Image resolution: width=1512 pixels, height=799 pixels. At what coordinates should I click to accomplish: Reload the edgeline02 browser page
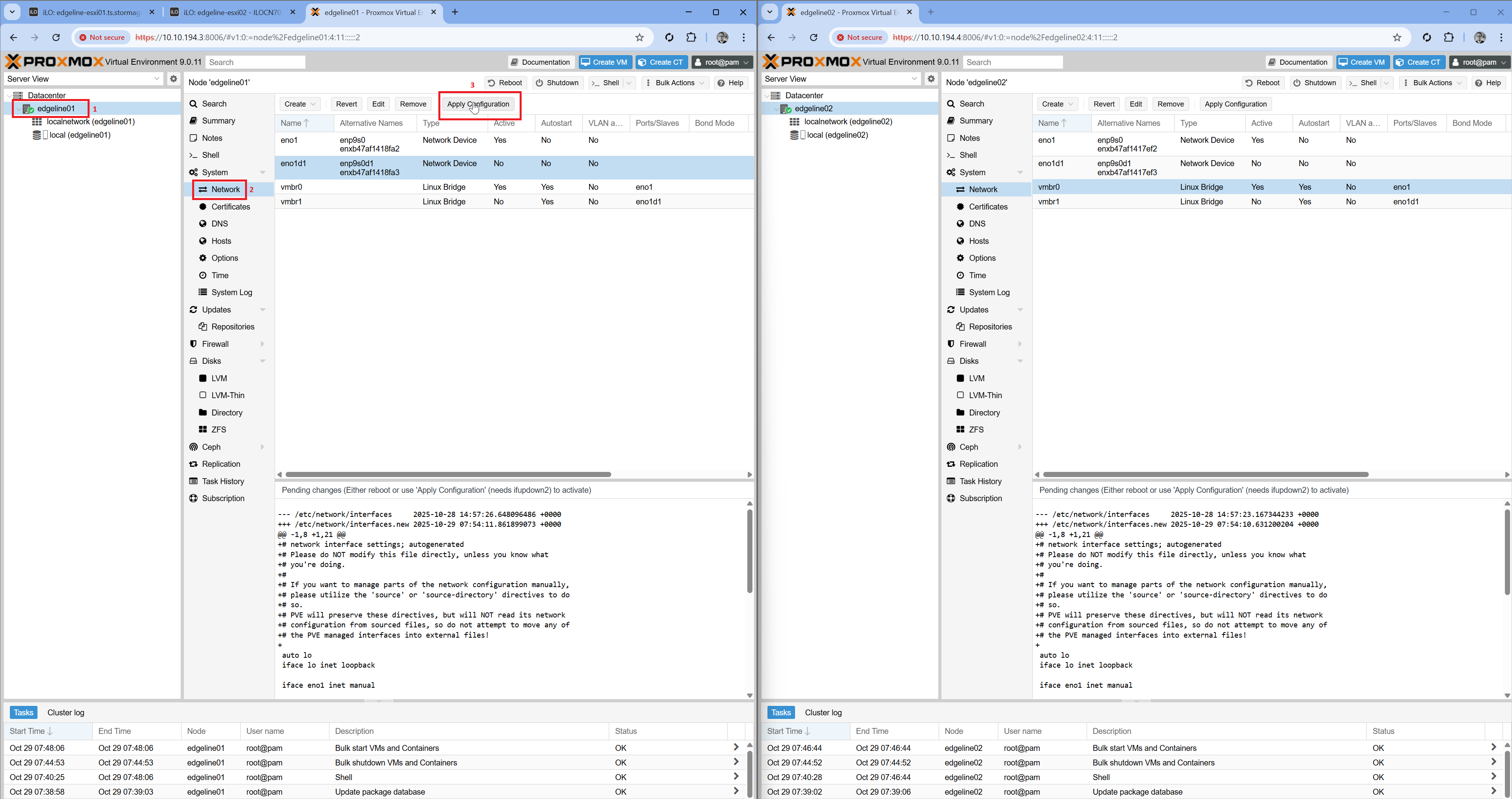pos(814,37)
